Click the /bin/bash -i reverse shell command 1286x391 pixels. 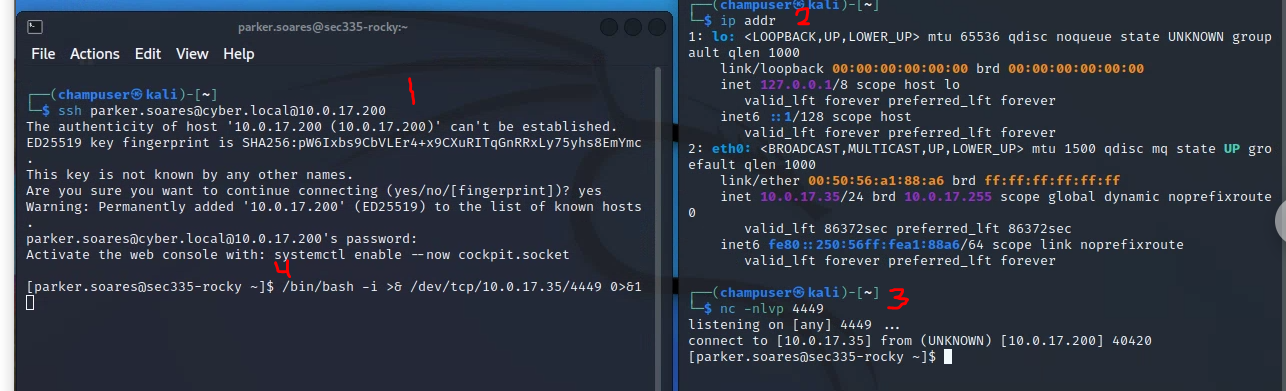tap(462, 287)
